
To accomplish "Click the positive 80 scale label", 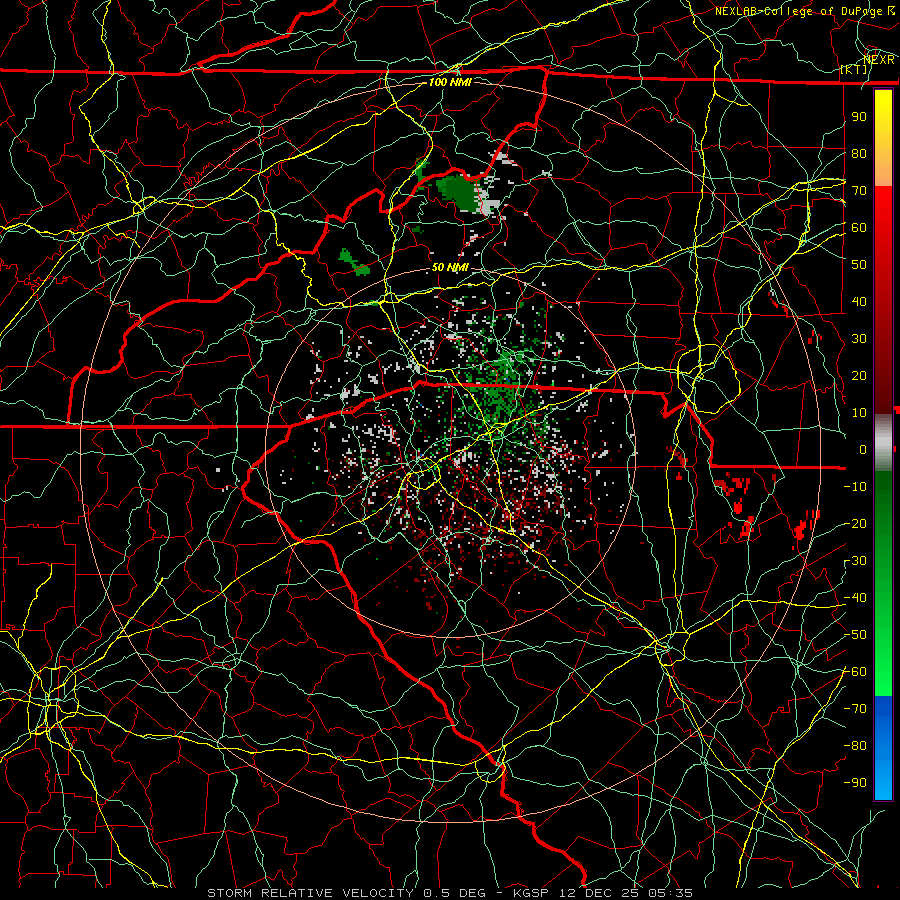I will 859,154.
